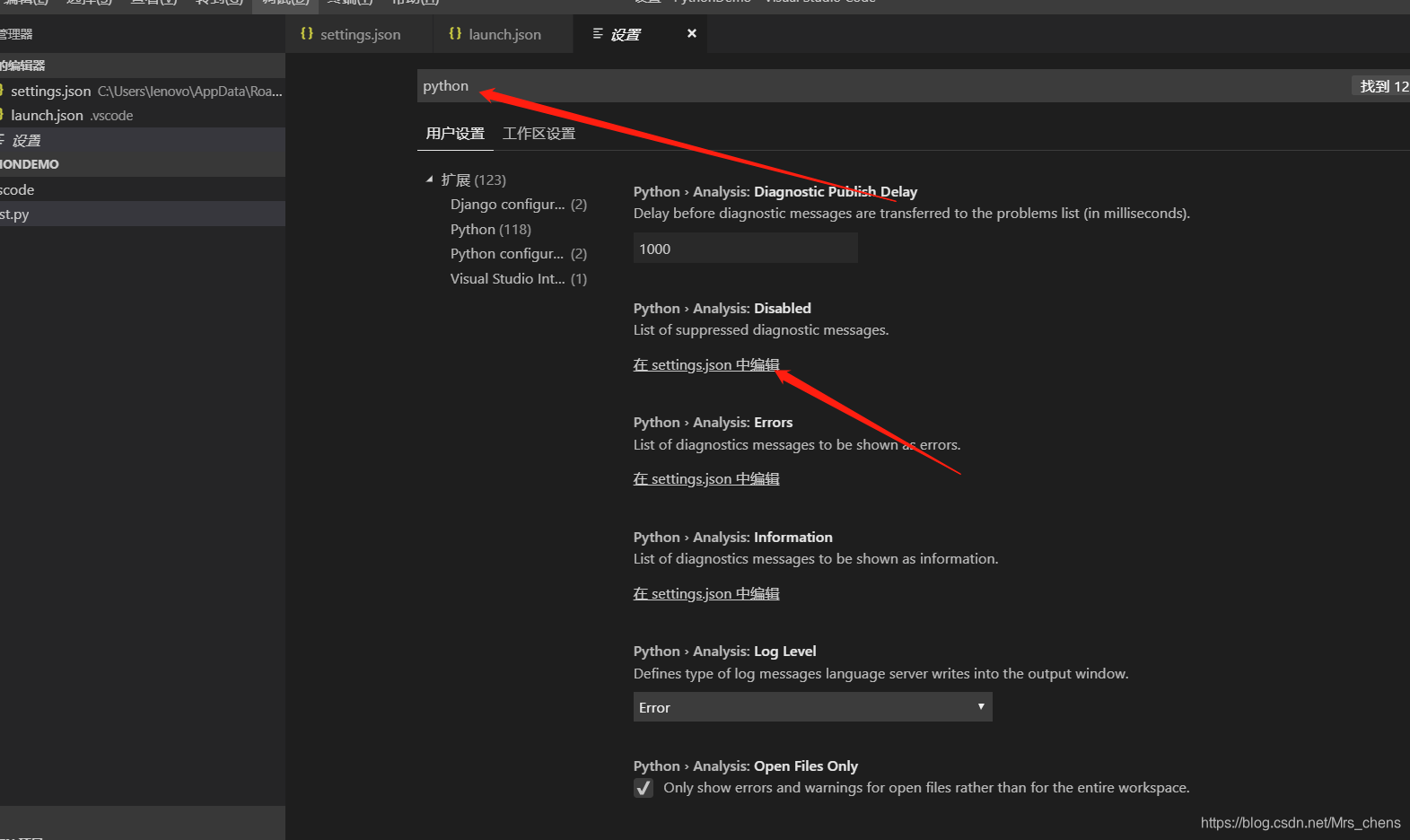Click the 找到 results count badge
1410x840 pixels.
point(1382,86)
